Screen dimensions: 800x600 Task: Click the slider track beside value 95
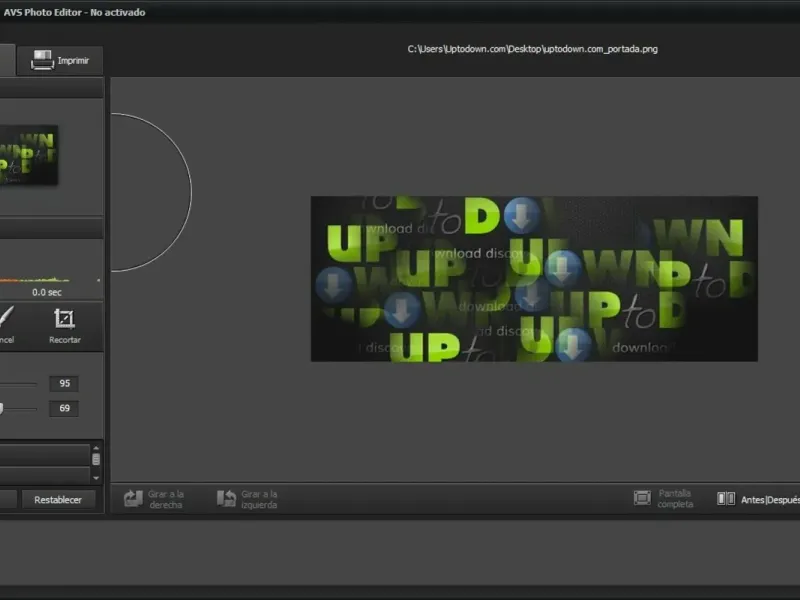pyautogui.click(x=18, y=384)
